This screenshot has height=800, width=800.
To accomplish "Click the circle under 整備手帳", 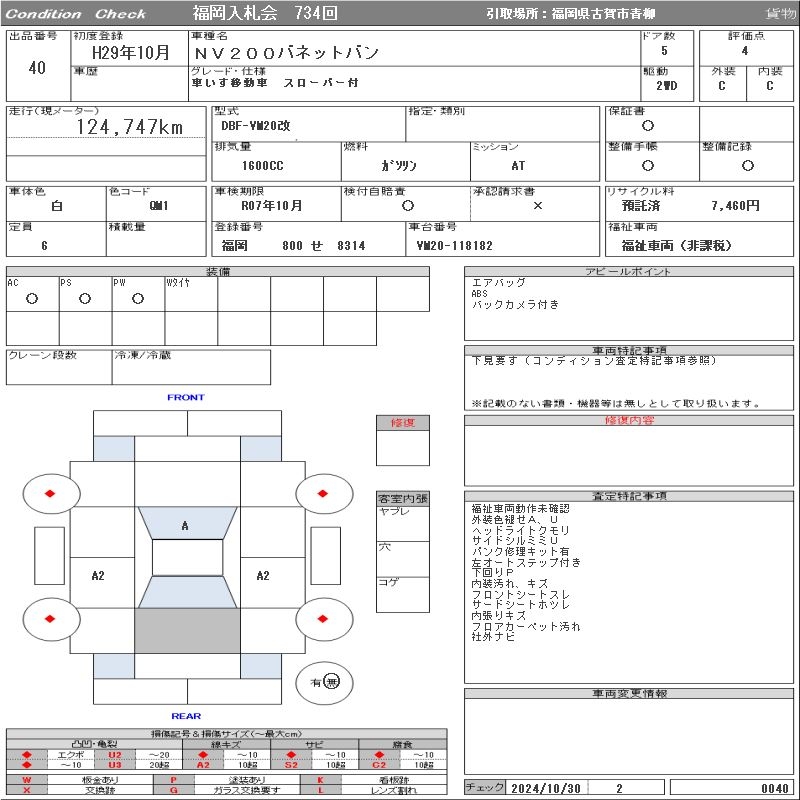I will (647, 165).
